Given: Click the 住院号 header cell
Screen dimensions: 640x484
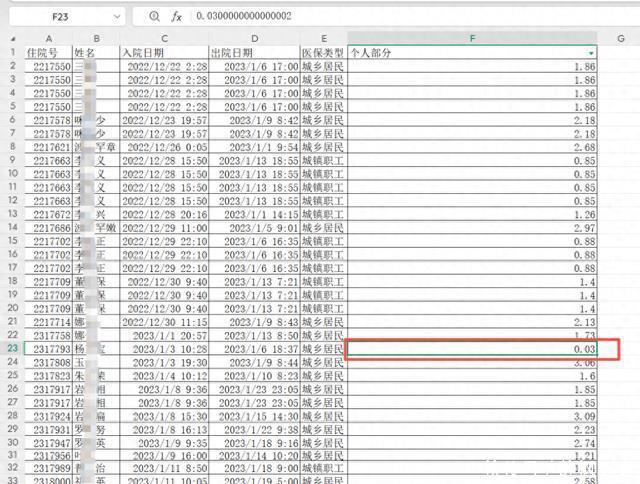Looking at the screenshot, I should [x=49, y=52].
